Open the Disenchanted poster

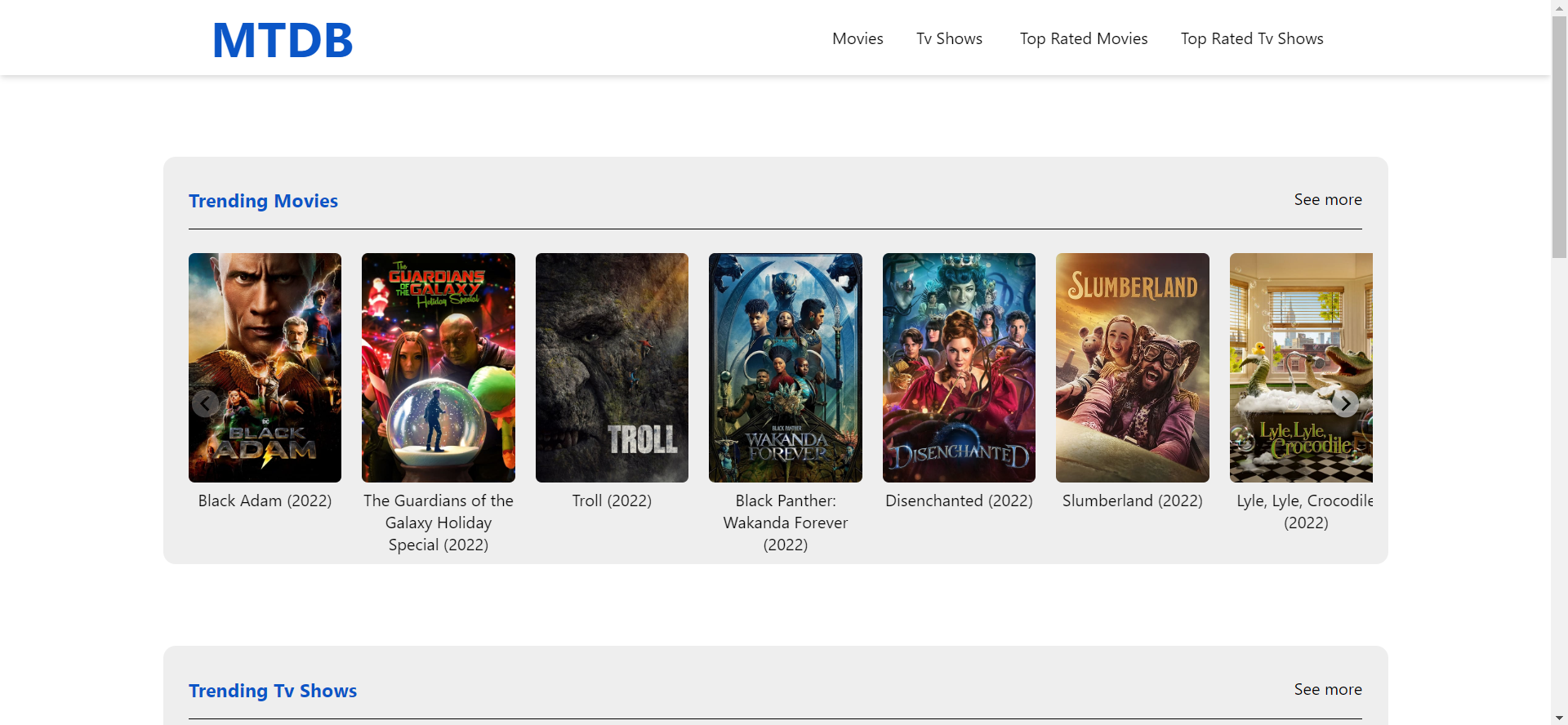pos(959,367)
